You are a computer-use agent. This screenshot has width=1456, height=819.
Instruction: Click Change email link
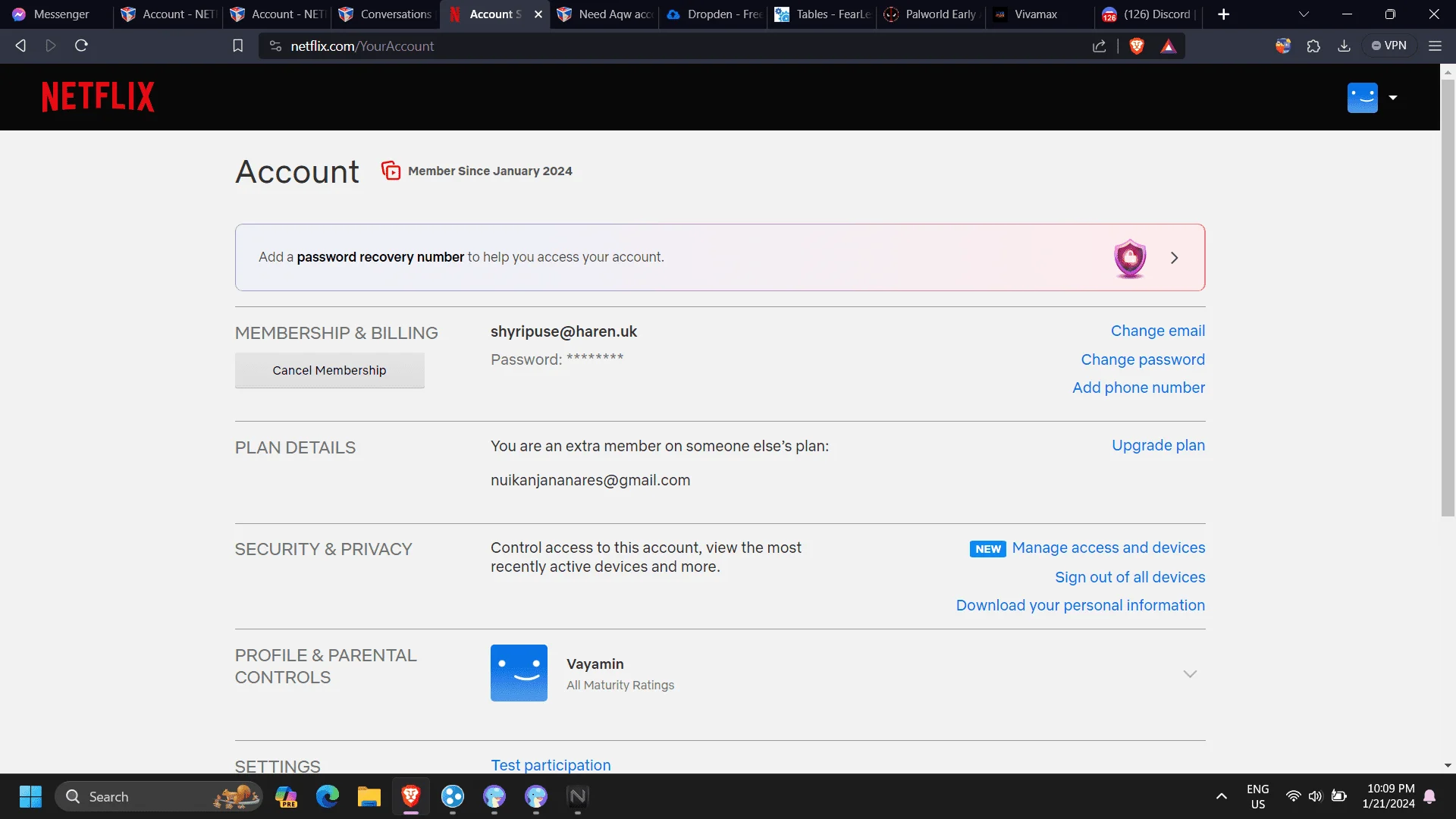pyautogui.click(x=1157, y=331)
